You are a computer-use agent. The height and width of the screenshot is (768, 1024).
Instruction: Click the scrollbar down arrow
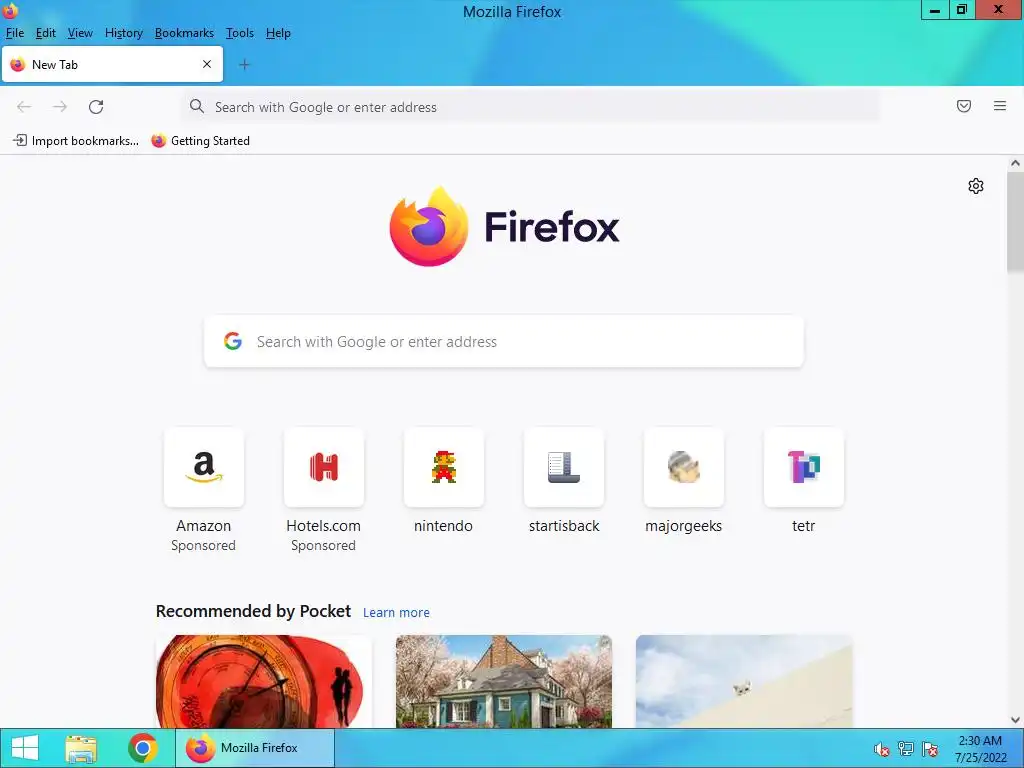coord(1015,720)
